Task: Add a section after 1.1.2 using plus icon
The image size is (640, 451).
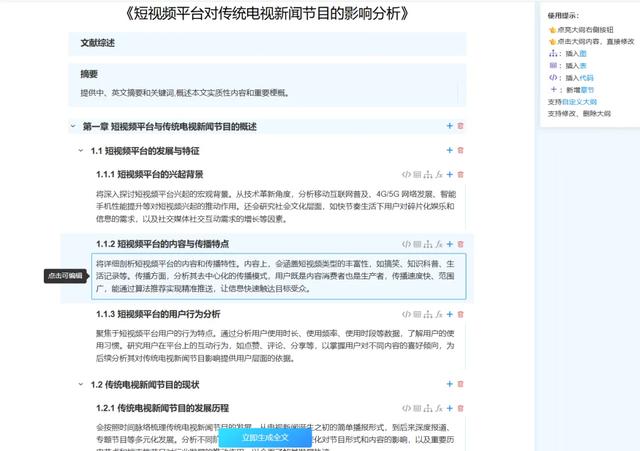Action: point(449,244)
